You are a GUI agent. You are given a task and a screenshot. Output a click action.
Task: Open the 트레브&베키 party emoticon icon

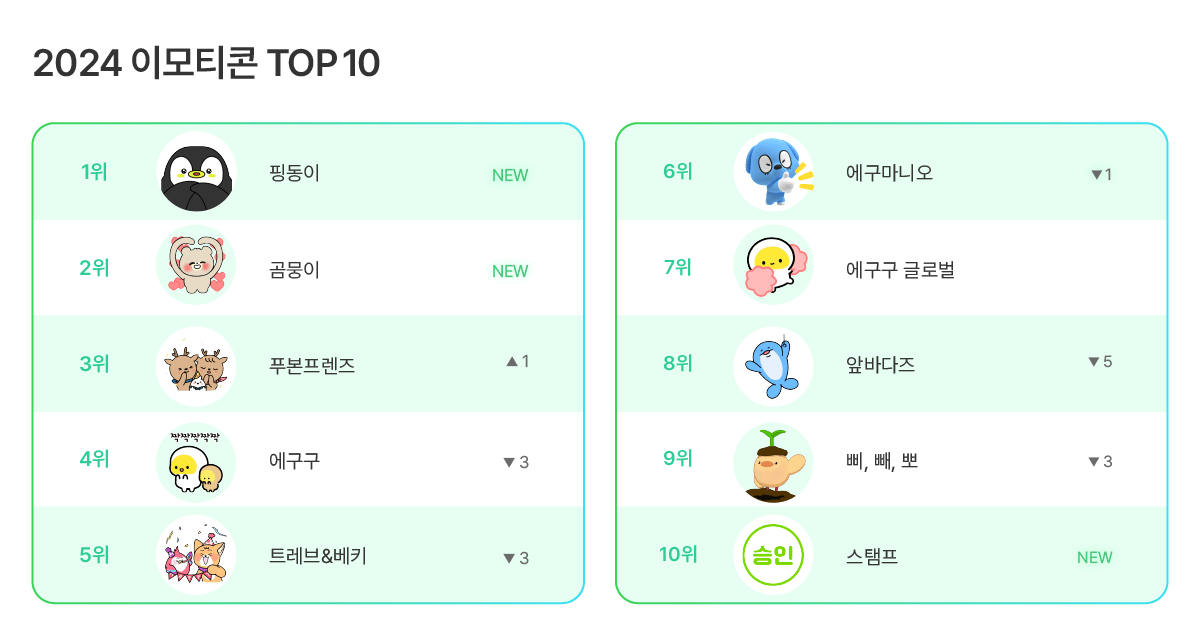click(196, 556)
